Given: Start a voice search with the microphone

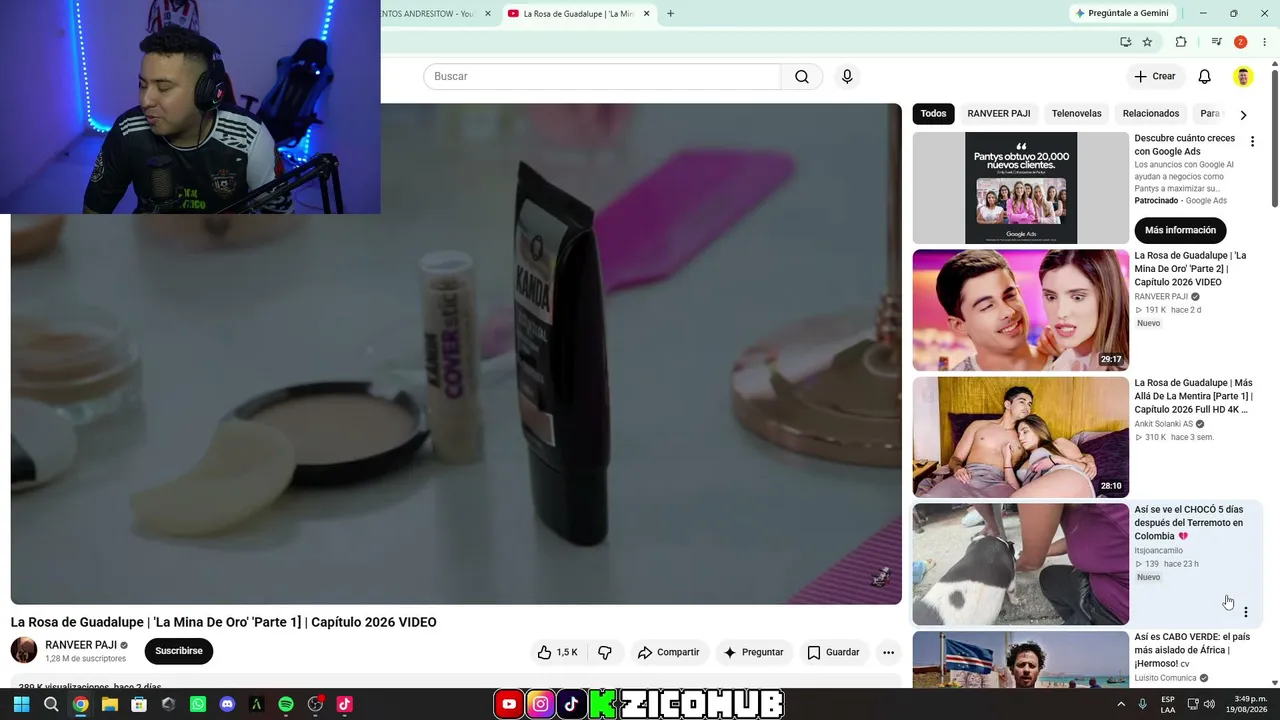Looking at the screenshot, I should (x=847, y=77).
